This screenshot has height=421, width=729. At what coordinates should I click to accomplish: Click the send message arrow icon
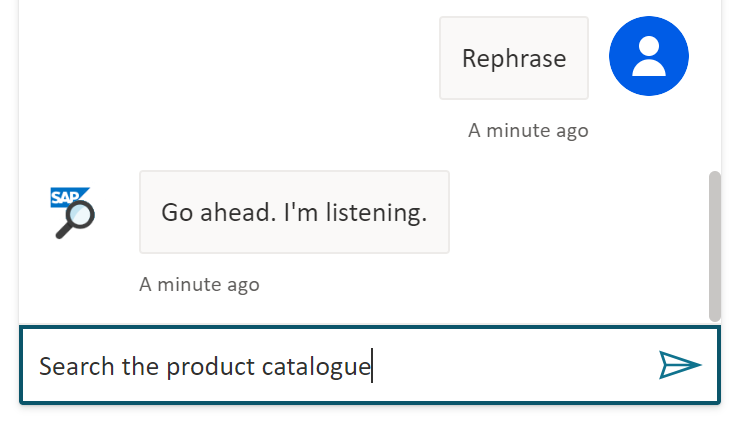click(680, 366)
